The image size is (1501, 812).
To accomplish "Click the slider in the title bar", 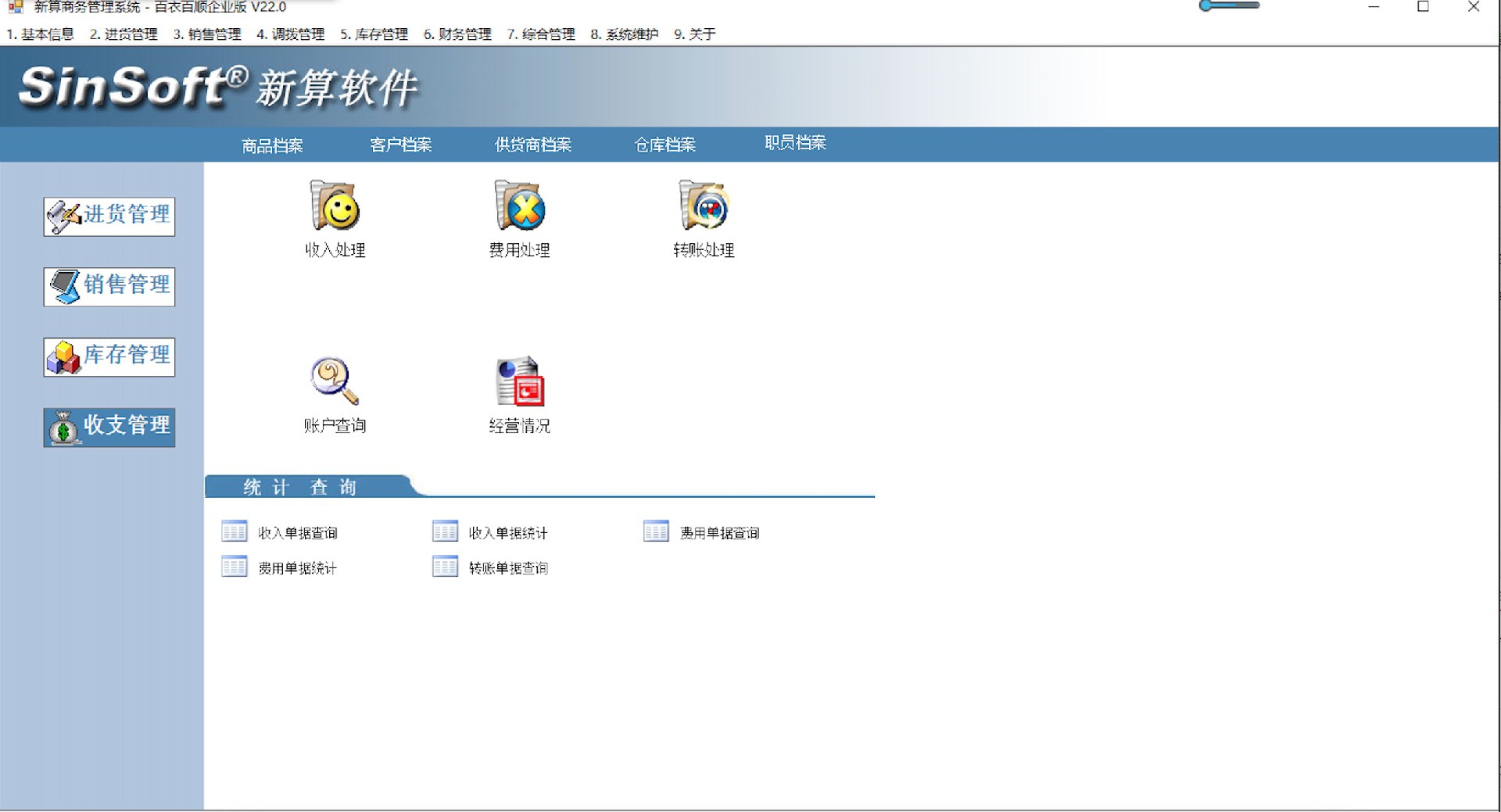I will pos(1230,5).
